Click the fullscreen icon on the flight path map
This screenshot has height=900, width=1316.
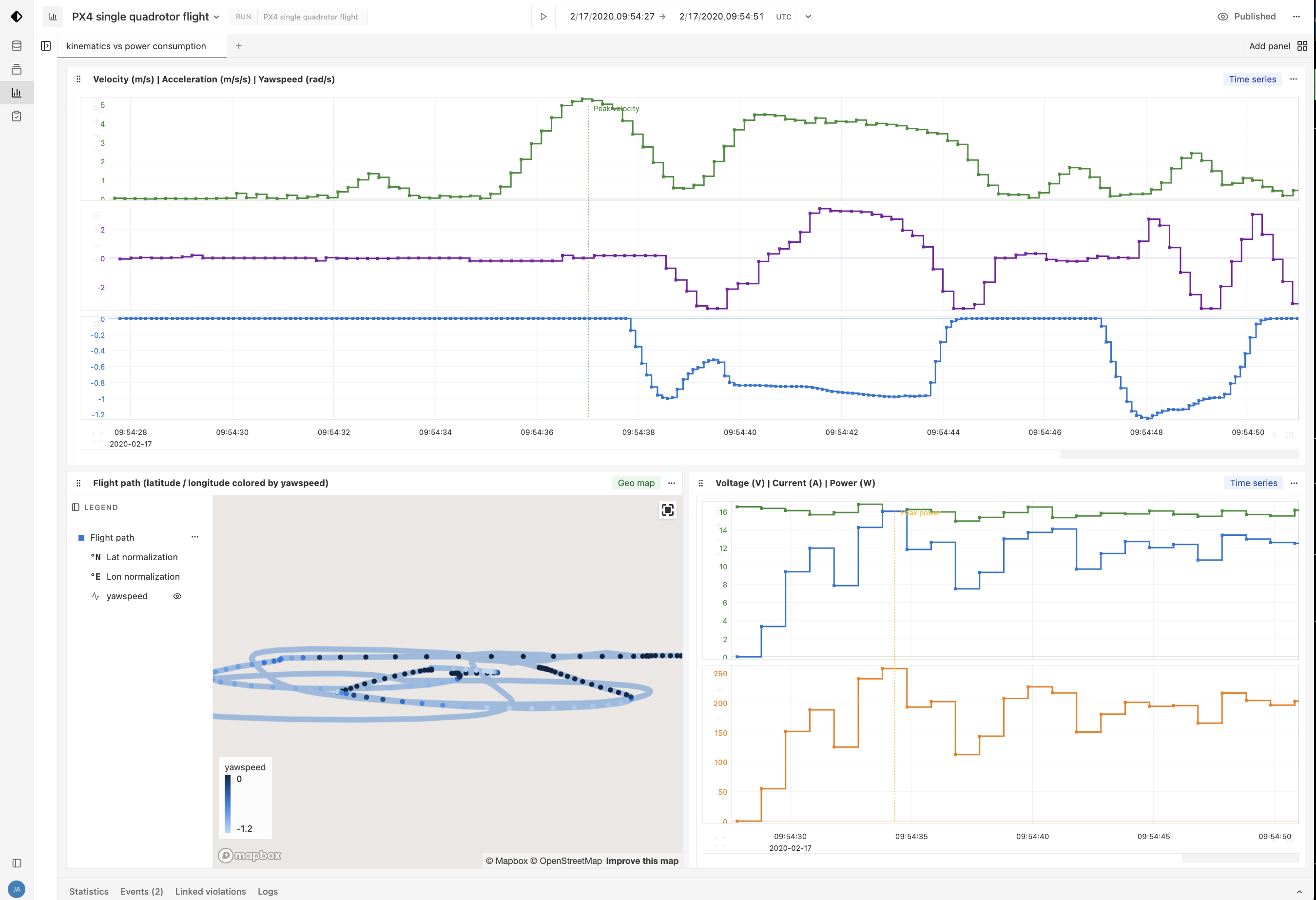668,510
